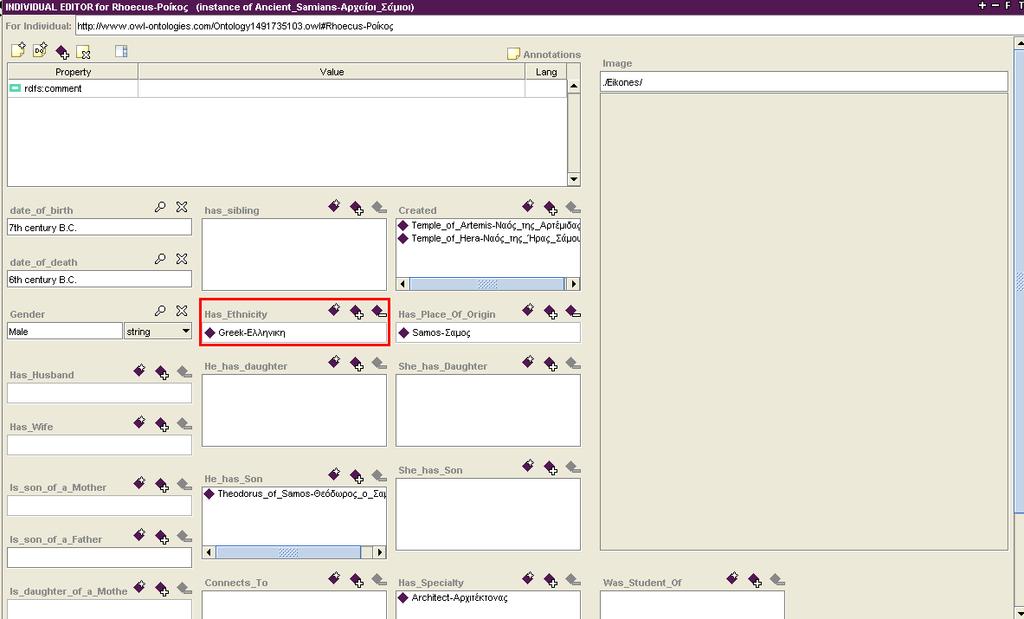1024x619 pixels.
Task: Click the horizontal scrollbar thumb of Created list
Action: click(x=487, y=284)
